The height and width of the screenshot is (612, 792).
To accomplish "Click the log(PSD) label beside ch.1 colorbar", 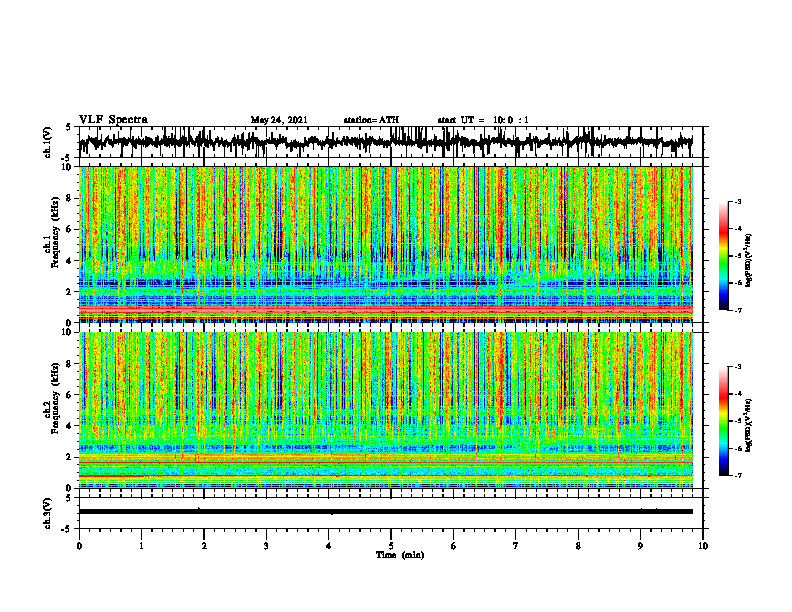I will [x=749, y=261].
